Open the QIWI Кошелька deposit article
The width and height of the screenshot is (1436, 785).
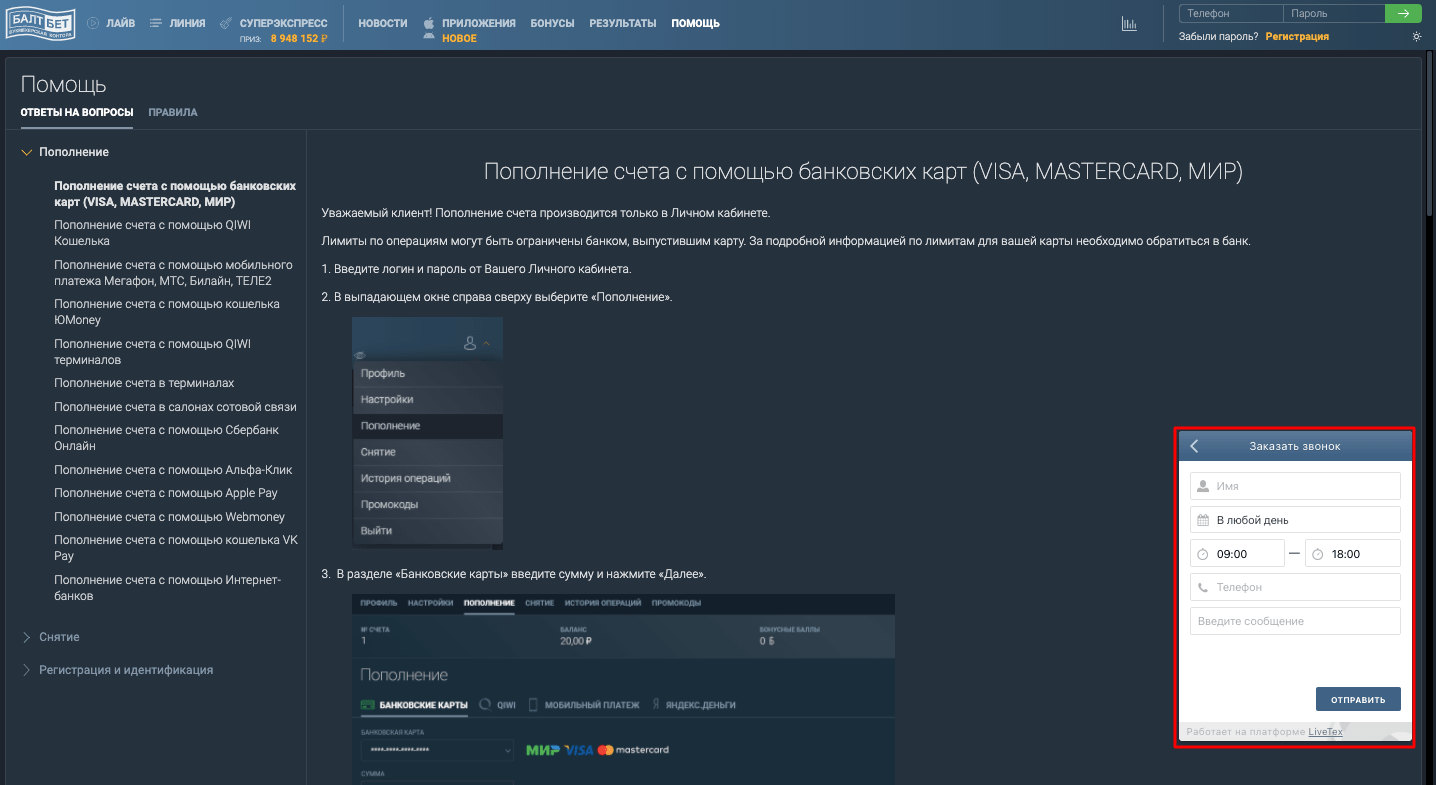153,233
